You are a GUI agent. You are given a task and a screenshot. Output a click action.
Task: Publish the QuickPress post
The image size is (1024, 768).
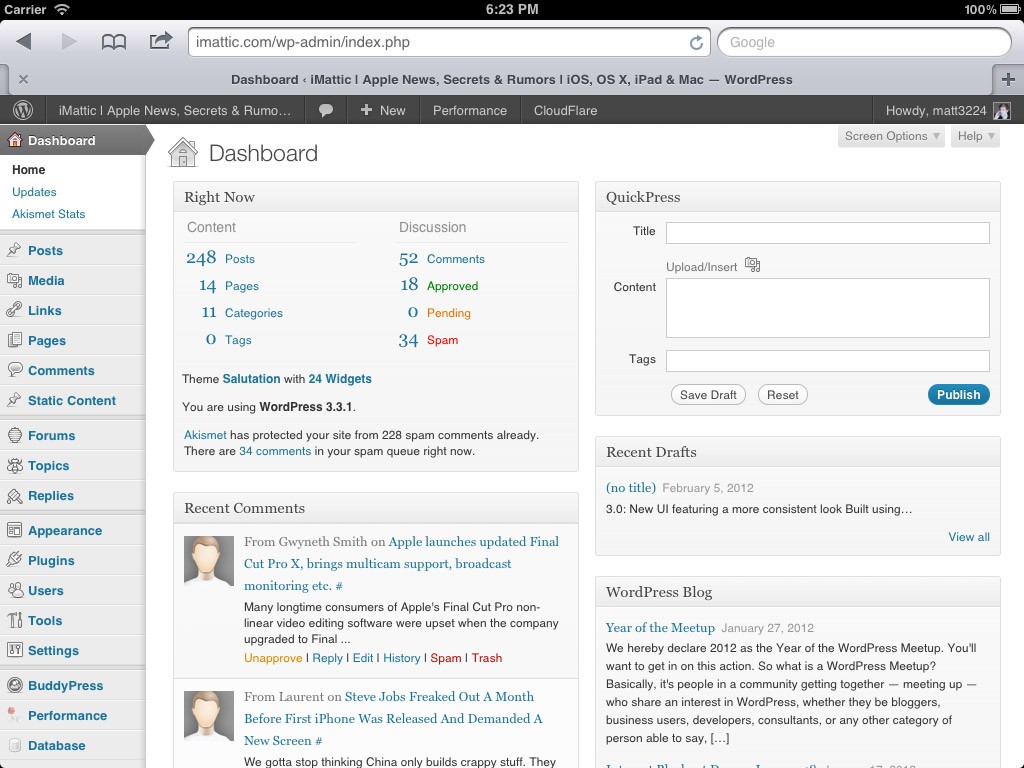958,394
